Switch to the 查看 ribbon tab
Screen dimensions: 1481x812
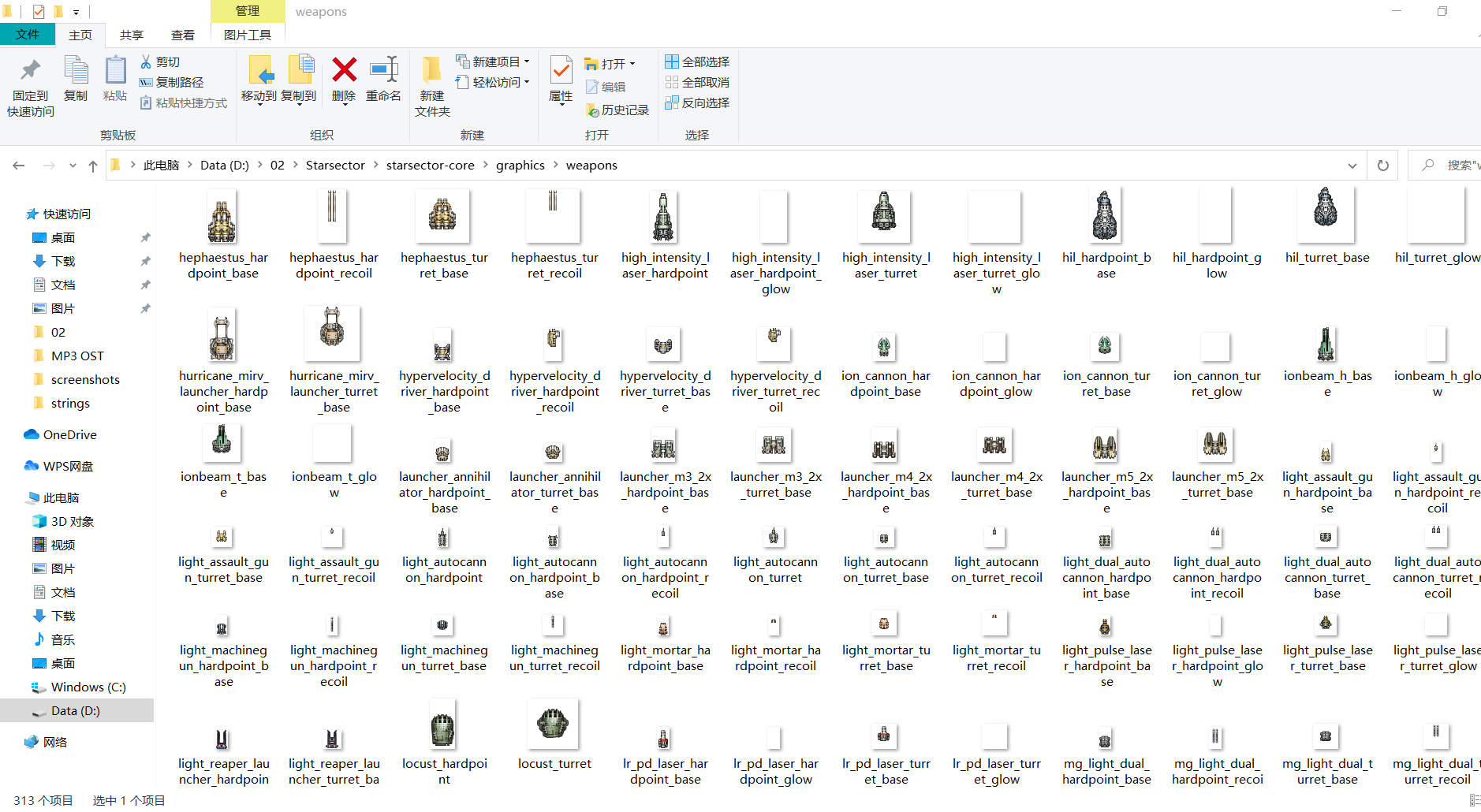182,35
